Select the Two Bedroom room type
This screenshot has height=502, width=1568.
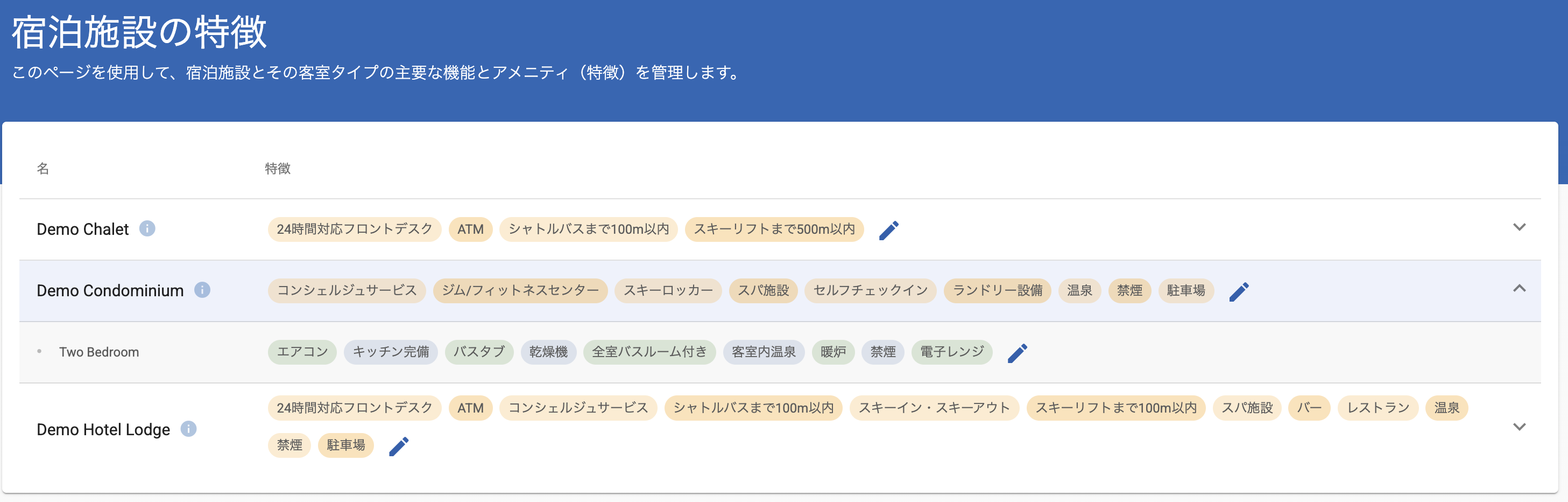pos(98,352)
